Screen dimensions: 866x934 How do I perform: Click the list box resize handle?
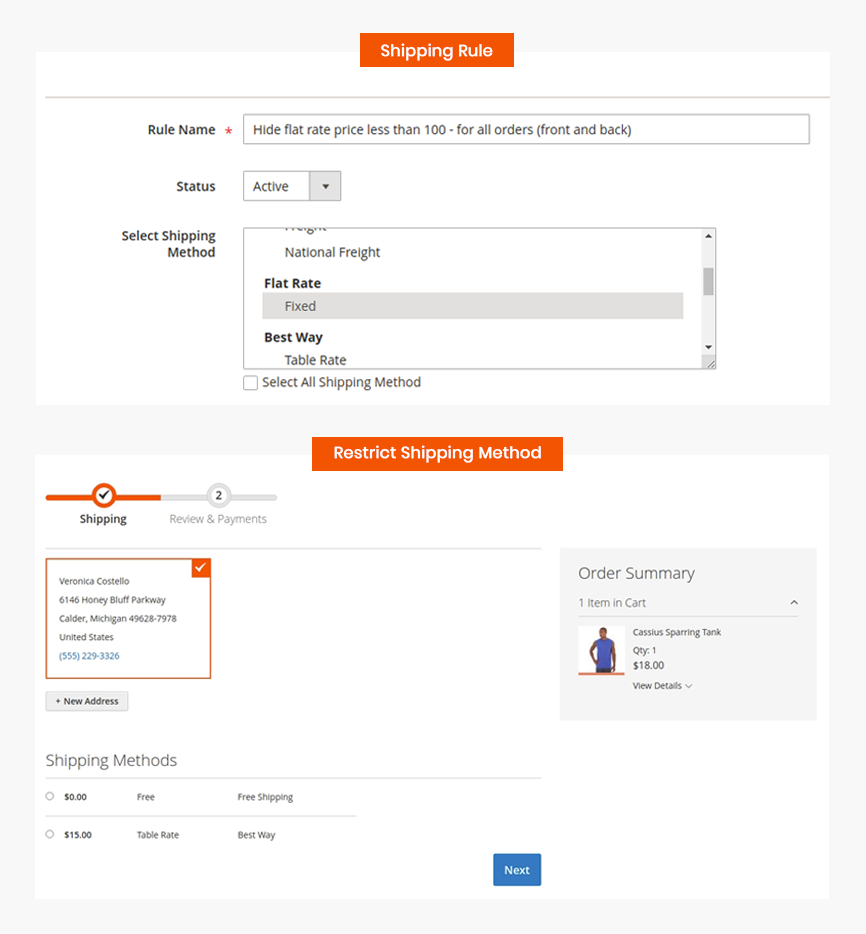(x=710, y=363)
